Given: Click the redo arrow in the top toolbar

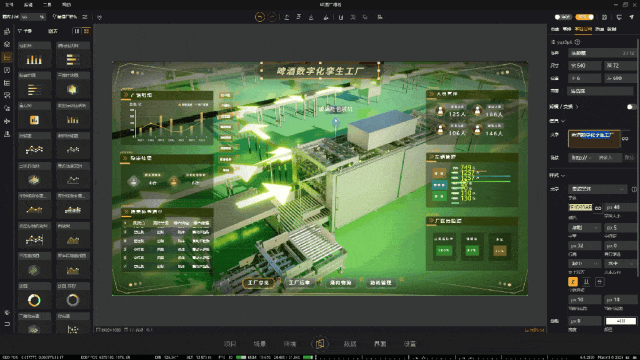Looking at the screenshot, I should [272, 17].
